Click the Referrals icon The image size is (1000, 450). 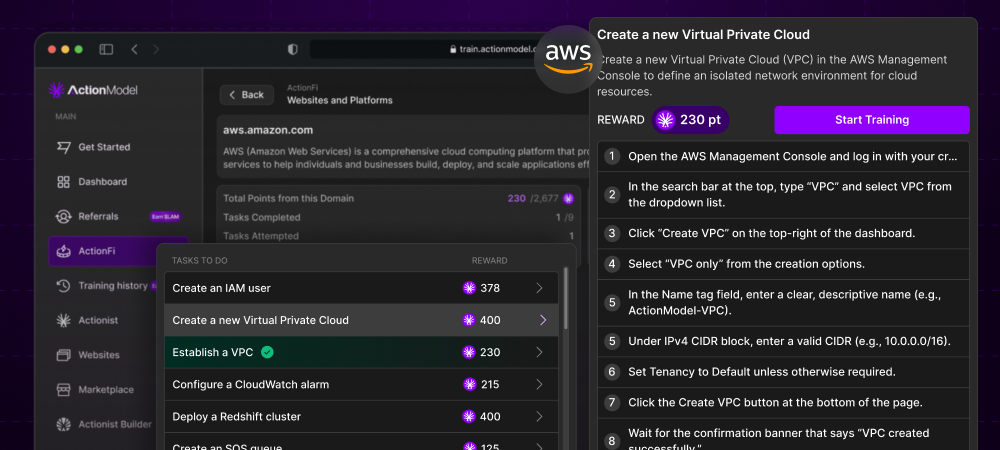tap(63, 217)
